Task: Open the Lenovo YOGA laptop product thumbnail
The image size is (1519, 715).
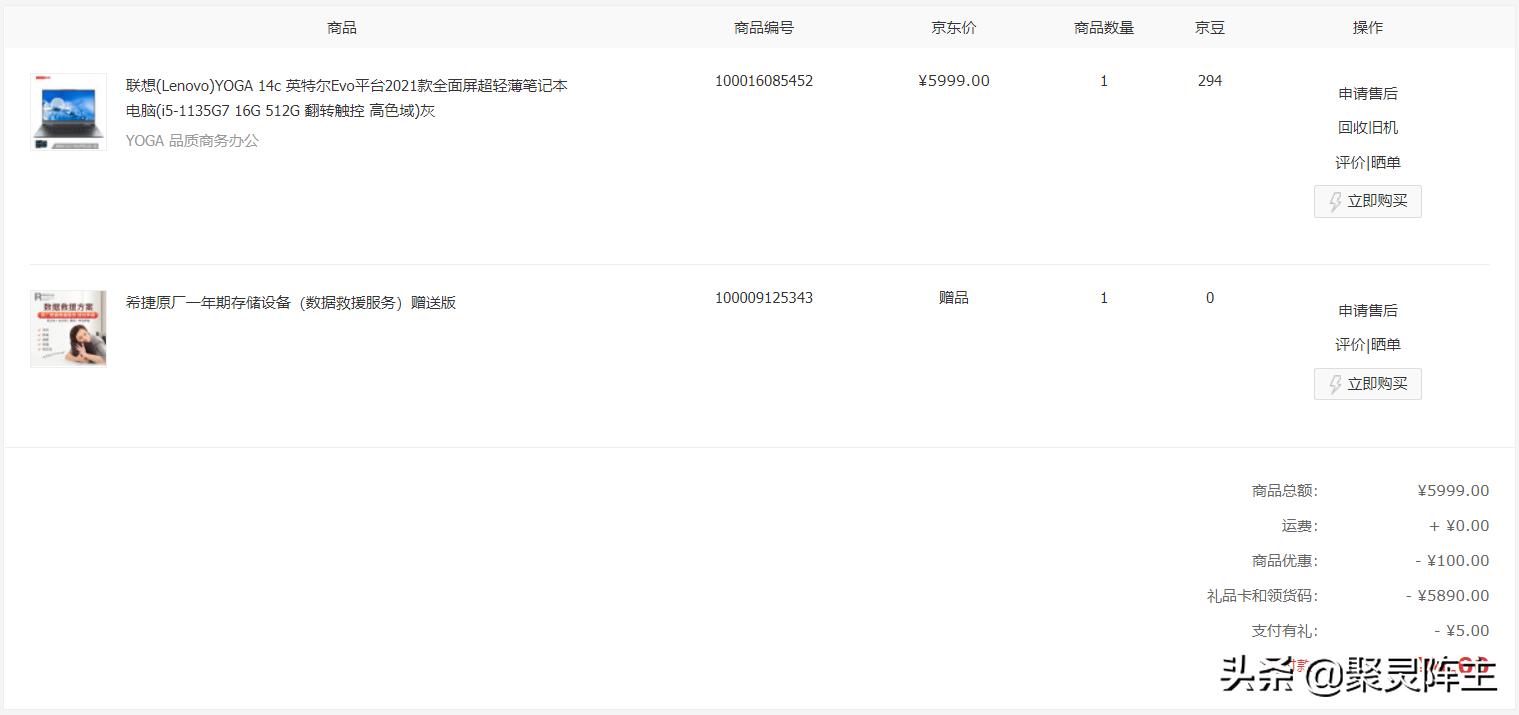Action: (67, 111)
